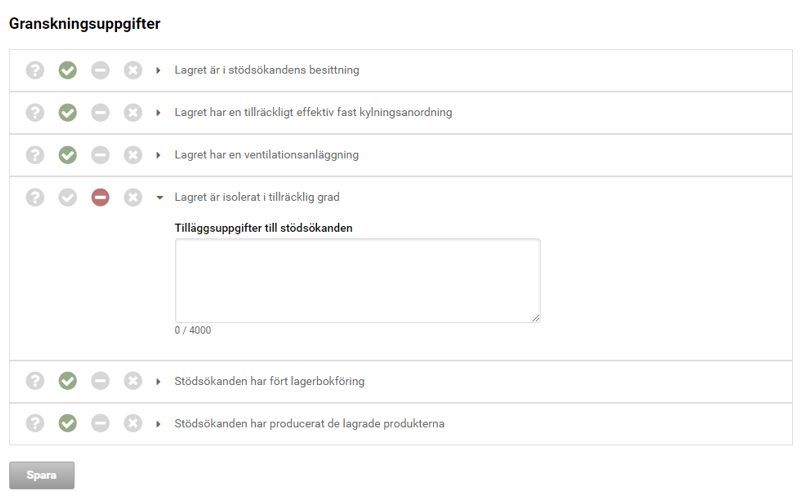Select cross icon on ventilationsanläggning row
The image size is (805, 497).
132,155
